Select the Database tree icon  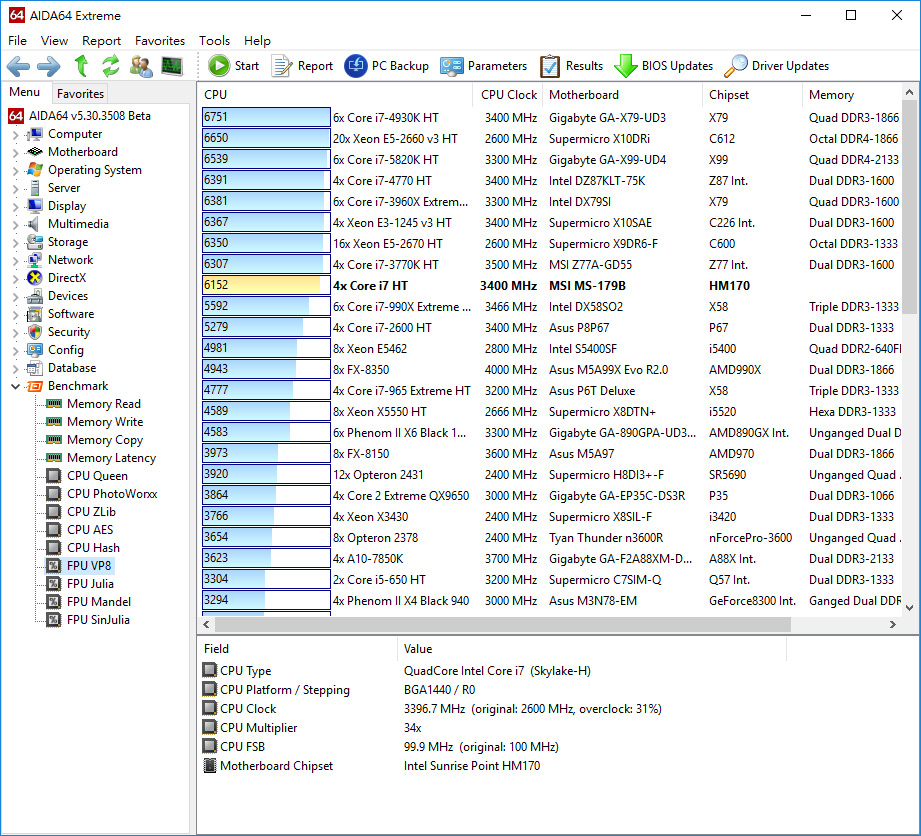click(35, 368)
